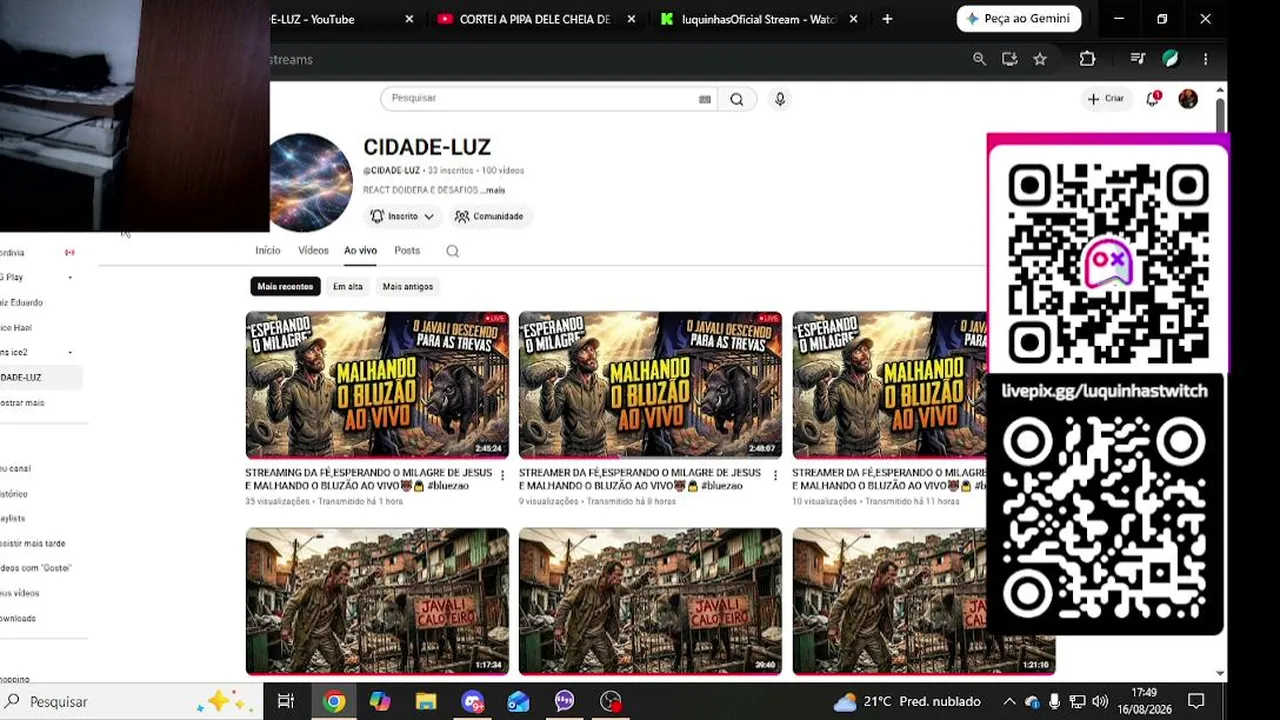Close the CORTEI A PIPA tab
The height and width of the screenshot is (720, 1280).
coord(631,19)
